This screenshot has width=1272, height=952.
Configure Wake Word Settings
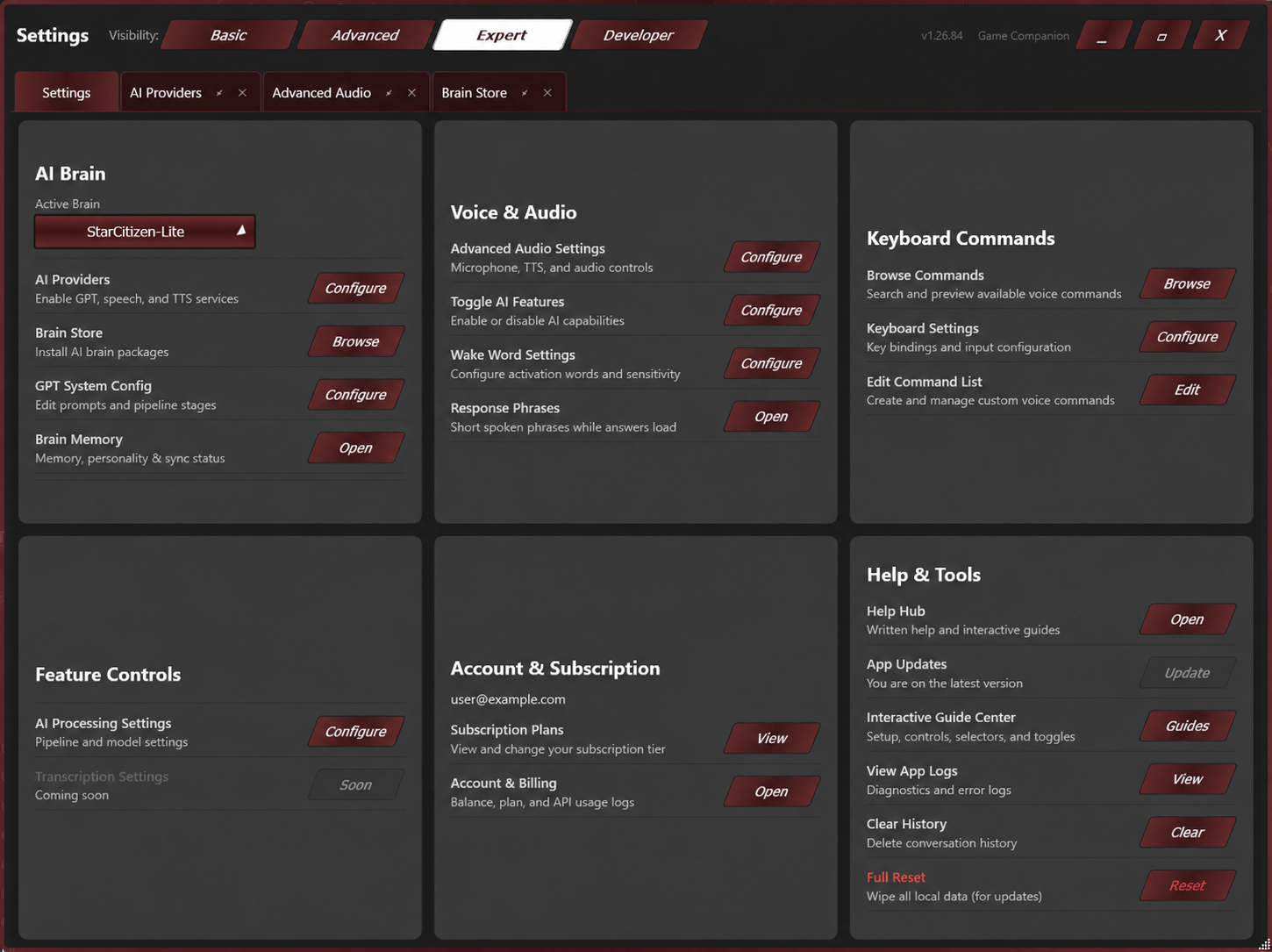(771, 363)
